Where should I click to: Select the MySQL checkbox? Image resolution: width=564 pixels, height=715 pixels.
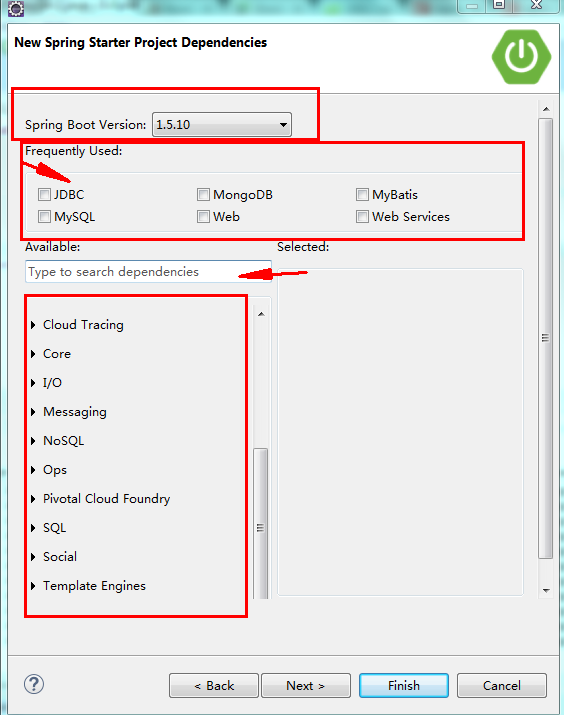pyautogui.click(x=44, y=216)
